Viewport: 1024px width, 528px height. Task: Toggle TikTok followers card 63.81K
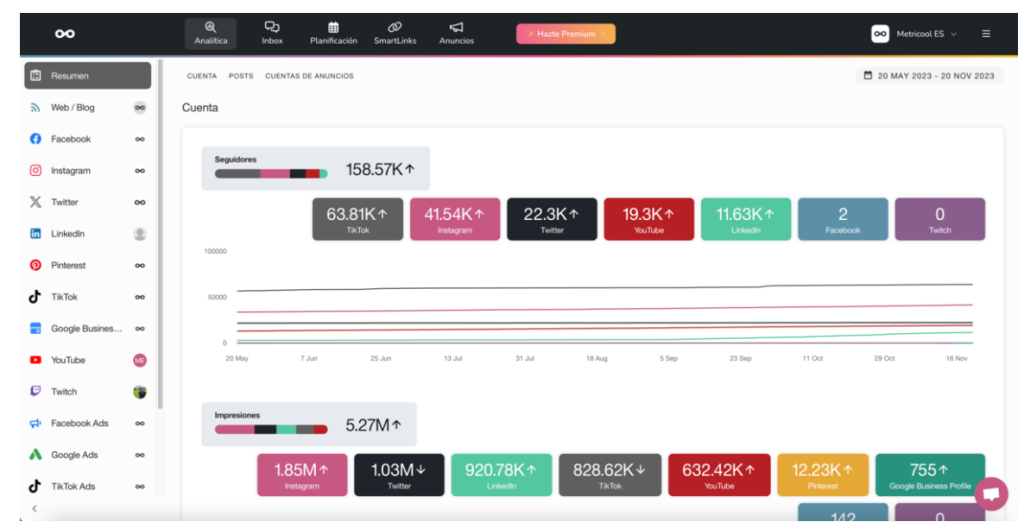[357, 220]
